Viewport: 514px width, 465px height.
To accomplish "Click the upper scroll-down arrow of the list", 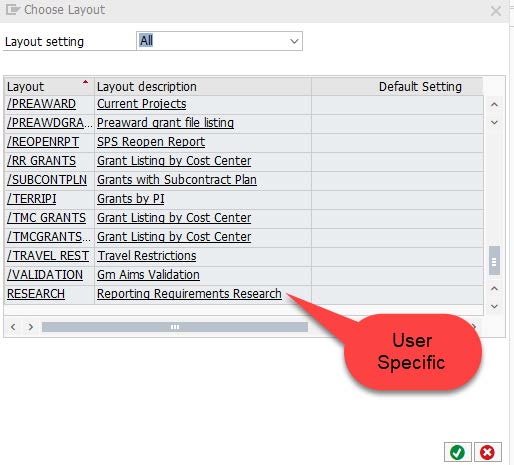I will pos(494,122).
